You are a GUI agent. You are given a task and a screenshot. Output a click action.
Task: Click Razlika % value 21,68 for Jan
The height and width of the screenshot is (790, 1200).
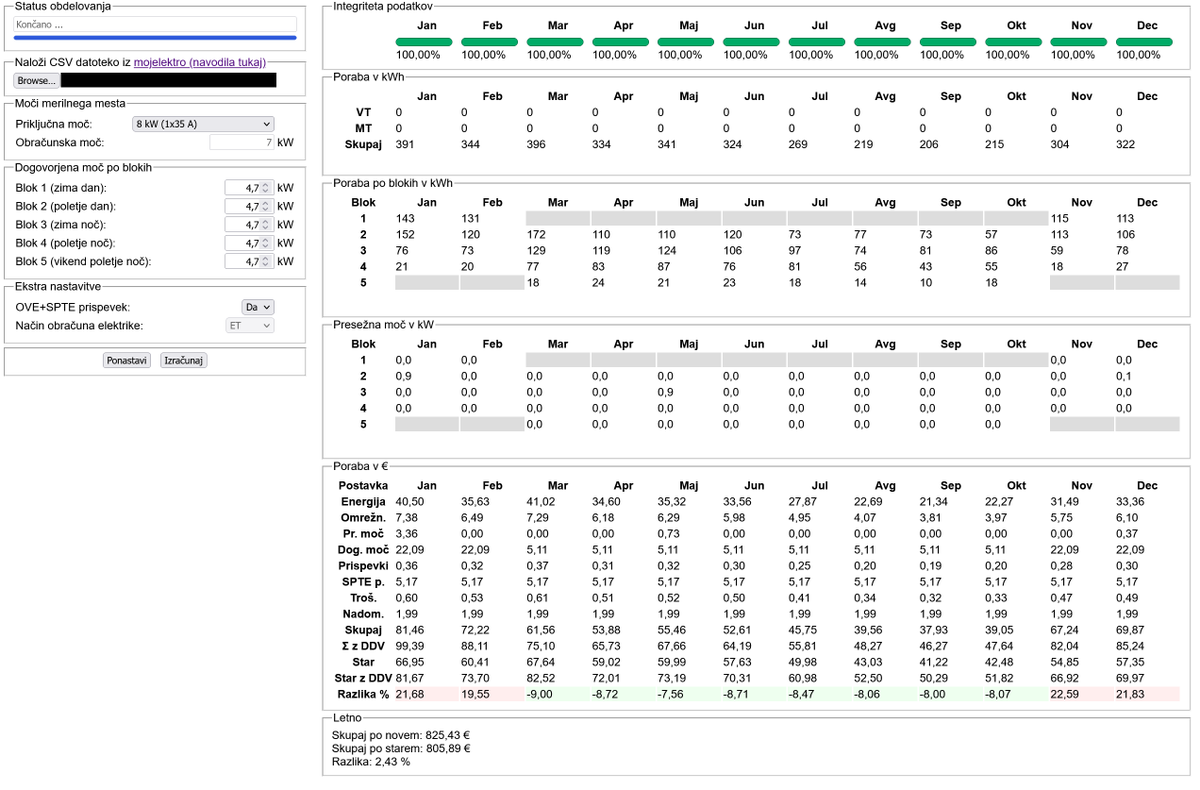pyautogui.click(x=410, y=694)
